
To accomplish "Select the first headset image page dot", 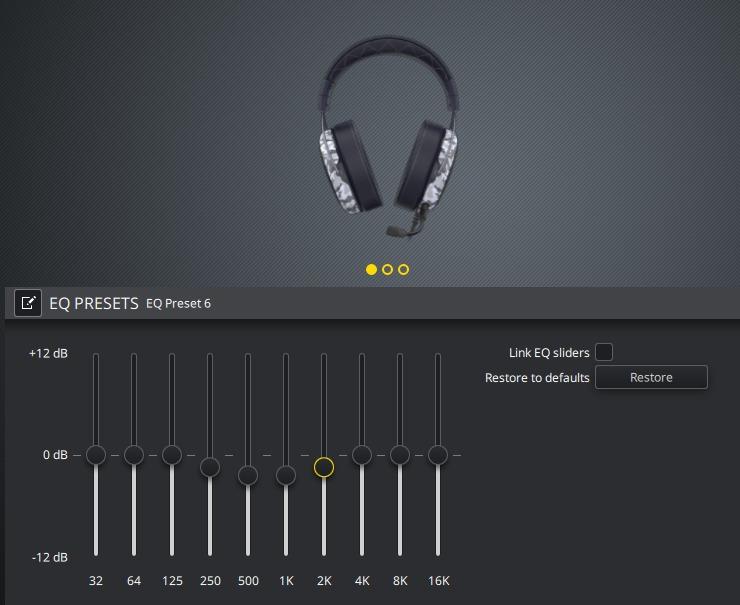I will pyautogui.click(x=371, y=269).
